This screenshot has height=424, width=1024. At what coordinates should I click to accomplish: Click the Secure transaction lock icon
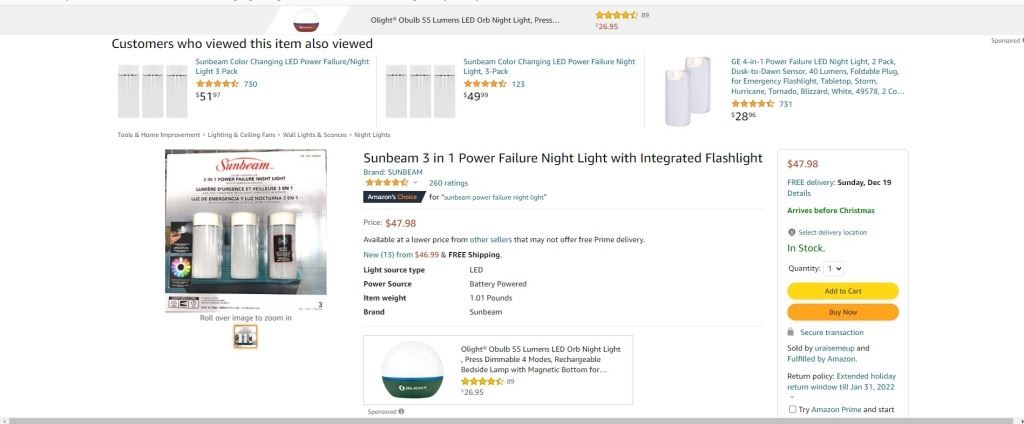tap(791, 332)
